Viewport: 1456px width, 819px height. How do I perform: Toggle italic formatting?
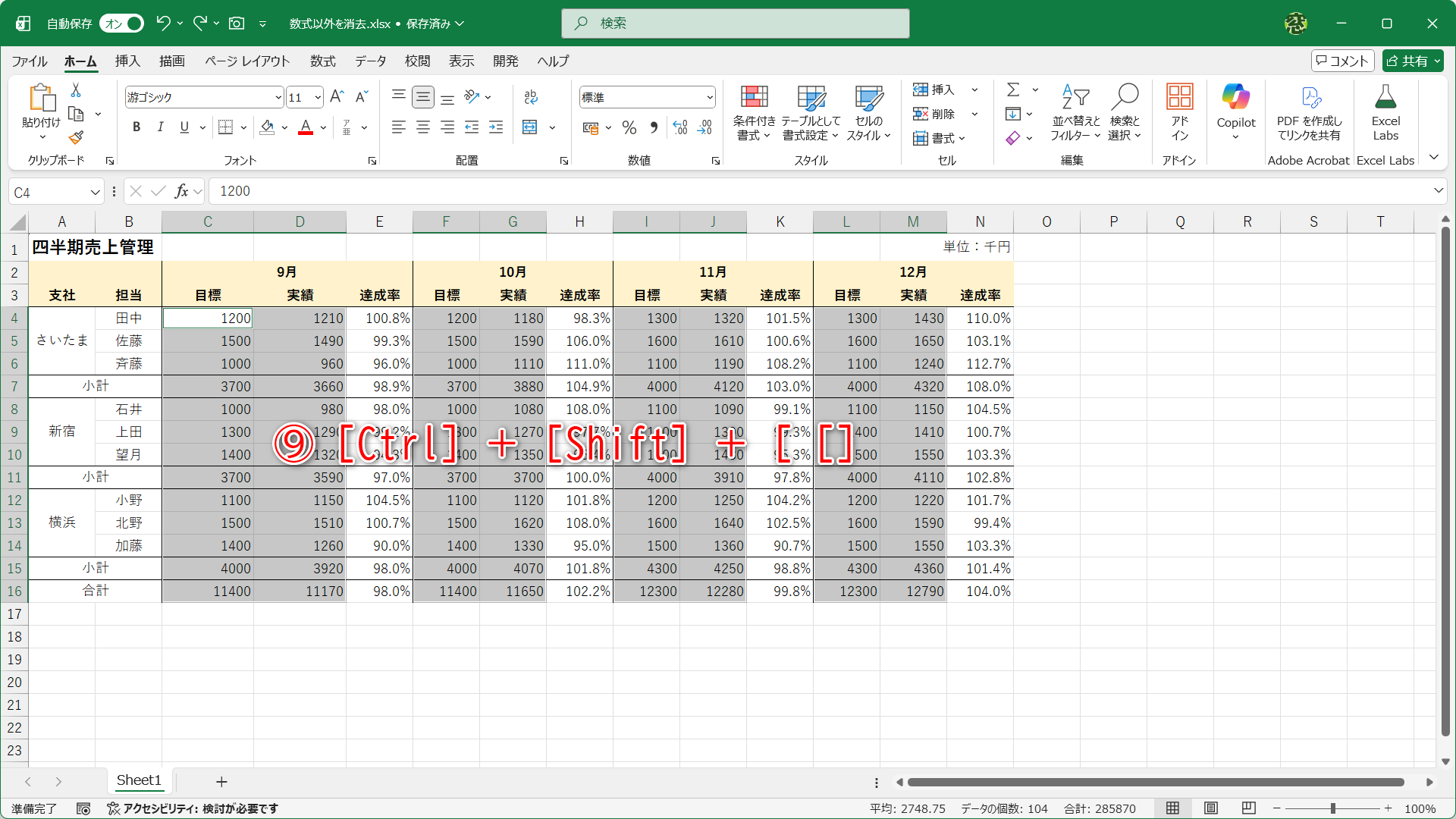pyautogui.click(x=160, y=127)
